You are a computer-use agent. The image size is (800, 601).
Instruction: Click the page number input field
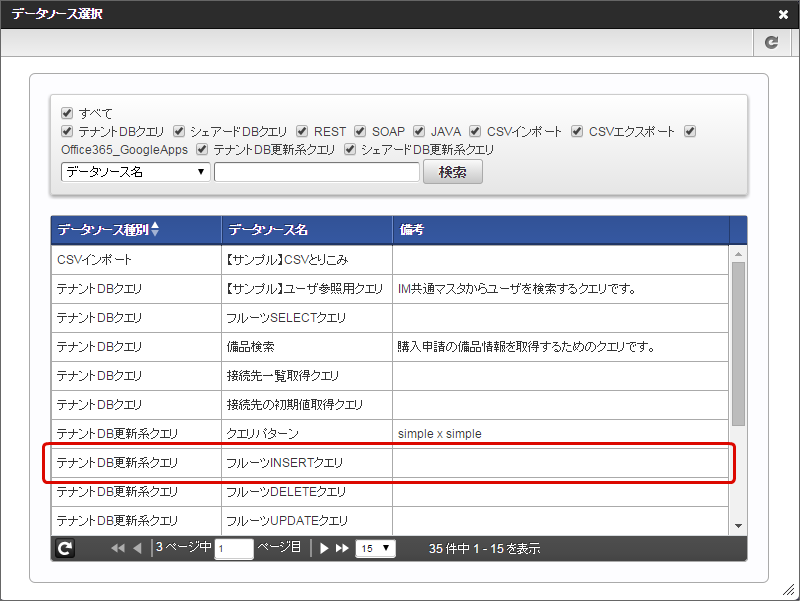(x=234, y=549)
